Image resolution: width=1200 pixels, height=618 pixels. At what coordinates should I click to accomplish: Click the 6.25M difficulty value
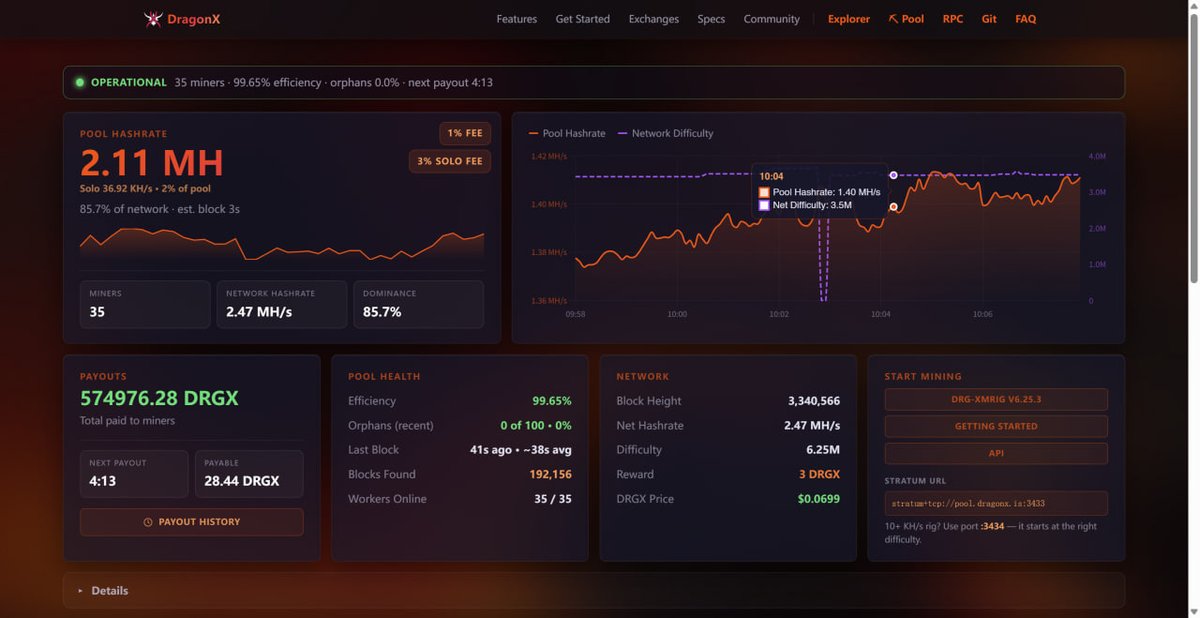[823, 450]
